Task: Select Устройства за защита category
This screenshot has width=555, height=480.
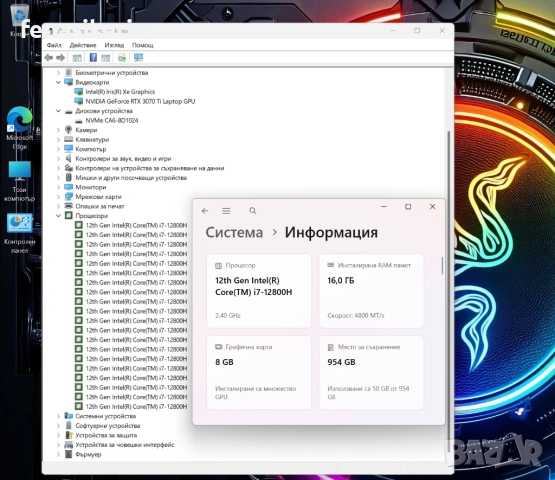Action: coord(106,435)
